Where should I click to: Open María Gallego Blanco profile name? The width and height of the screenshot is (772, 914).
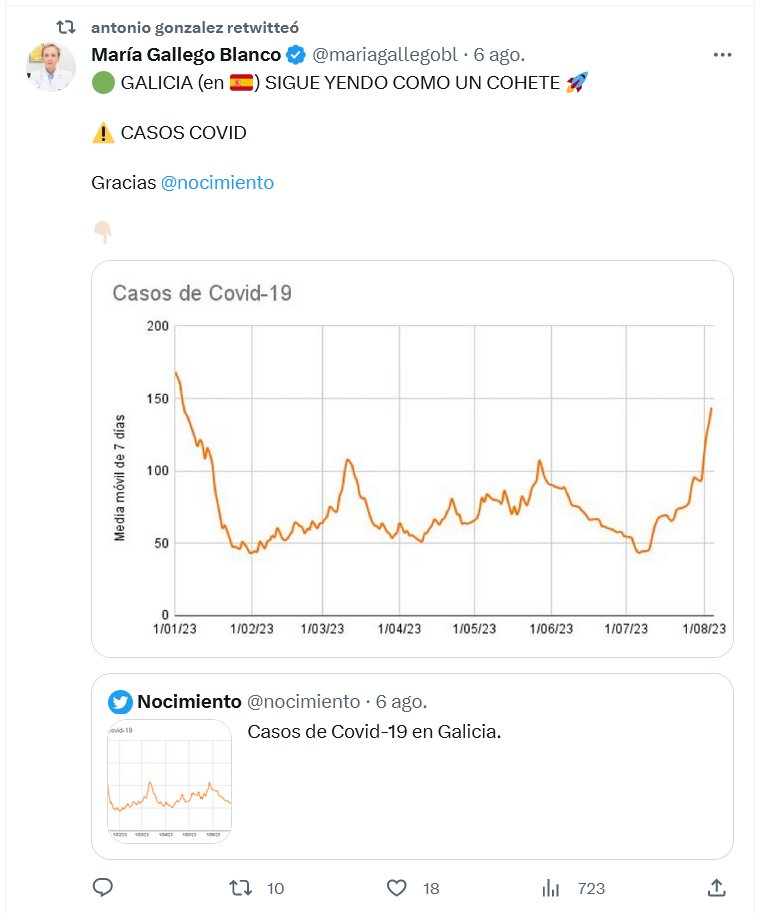tap(186, 54)
